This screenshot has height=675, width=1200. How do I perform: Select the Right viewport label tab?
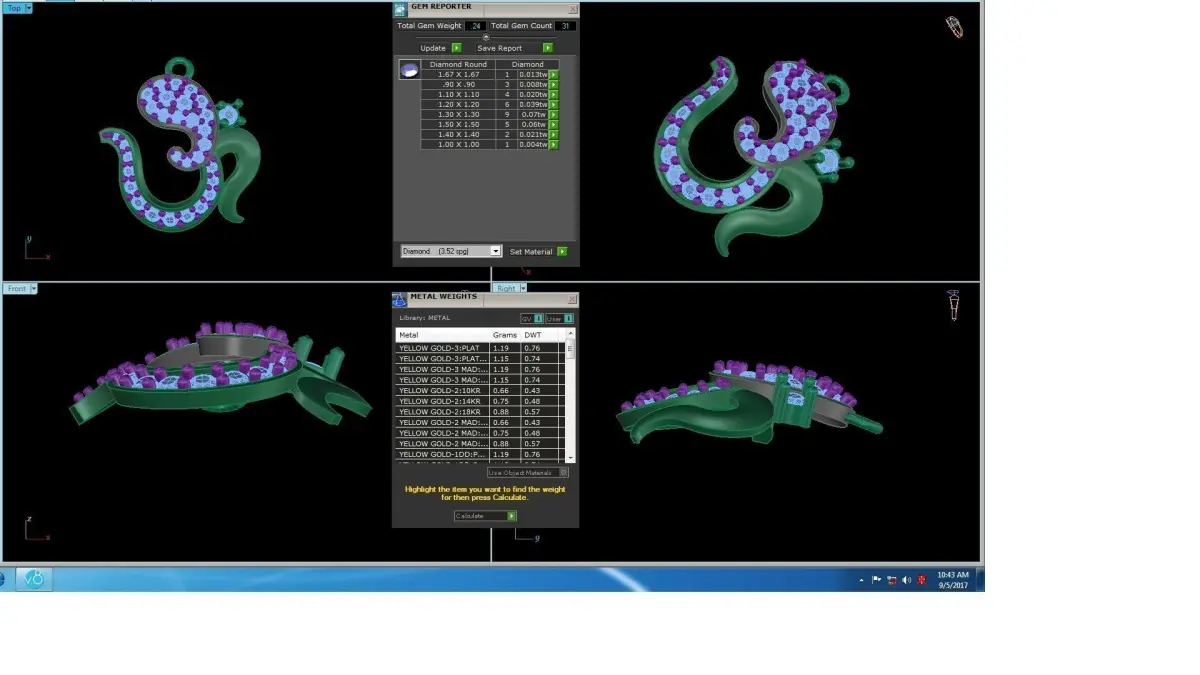point(506,288)
